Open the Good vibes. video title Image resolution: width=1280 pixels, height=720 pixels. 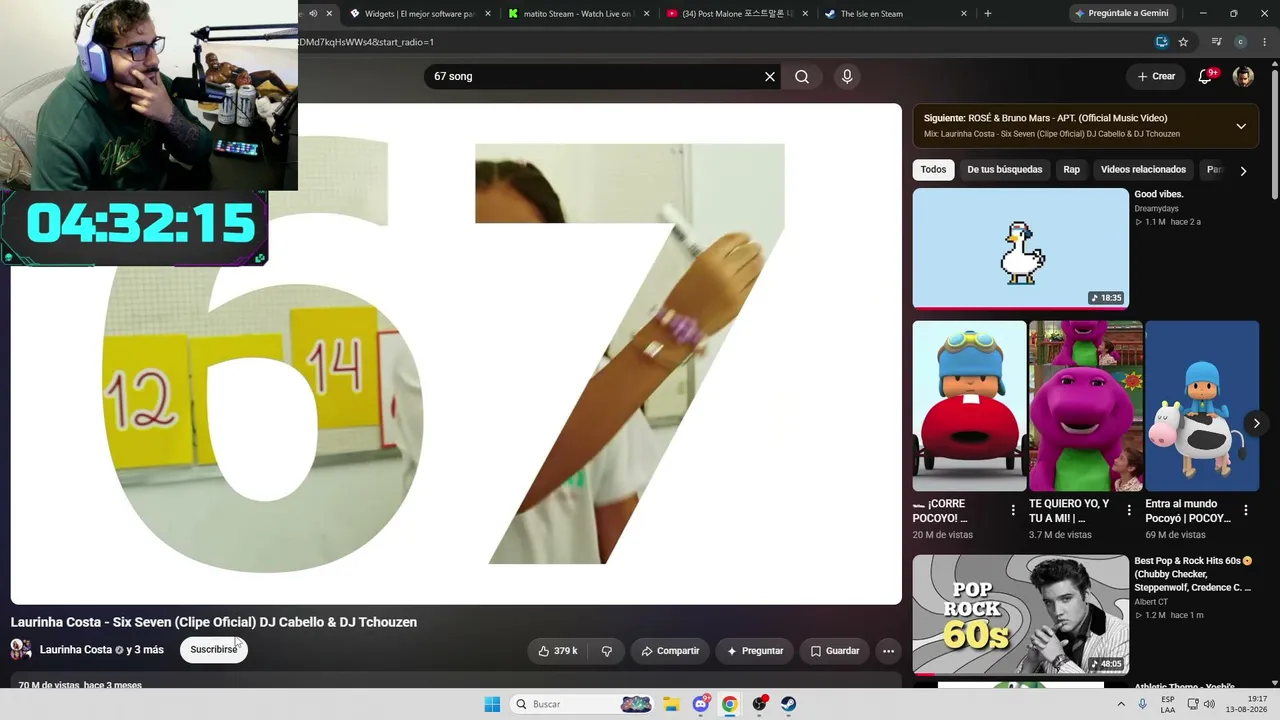coord(1159,194)
